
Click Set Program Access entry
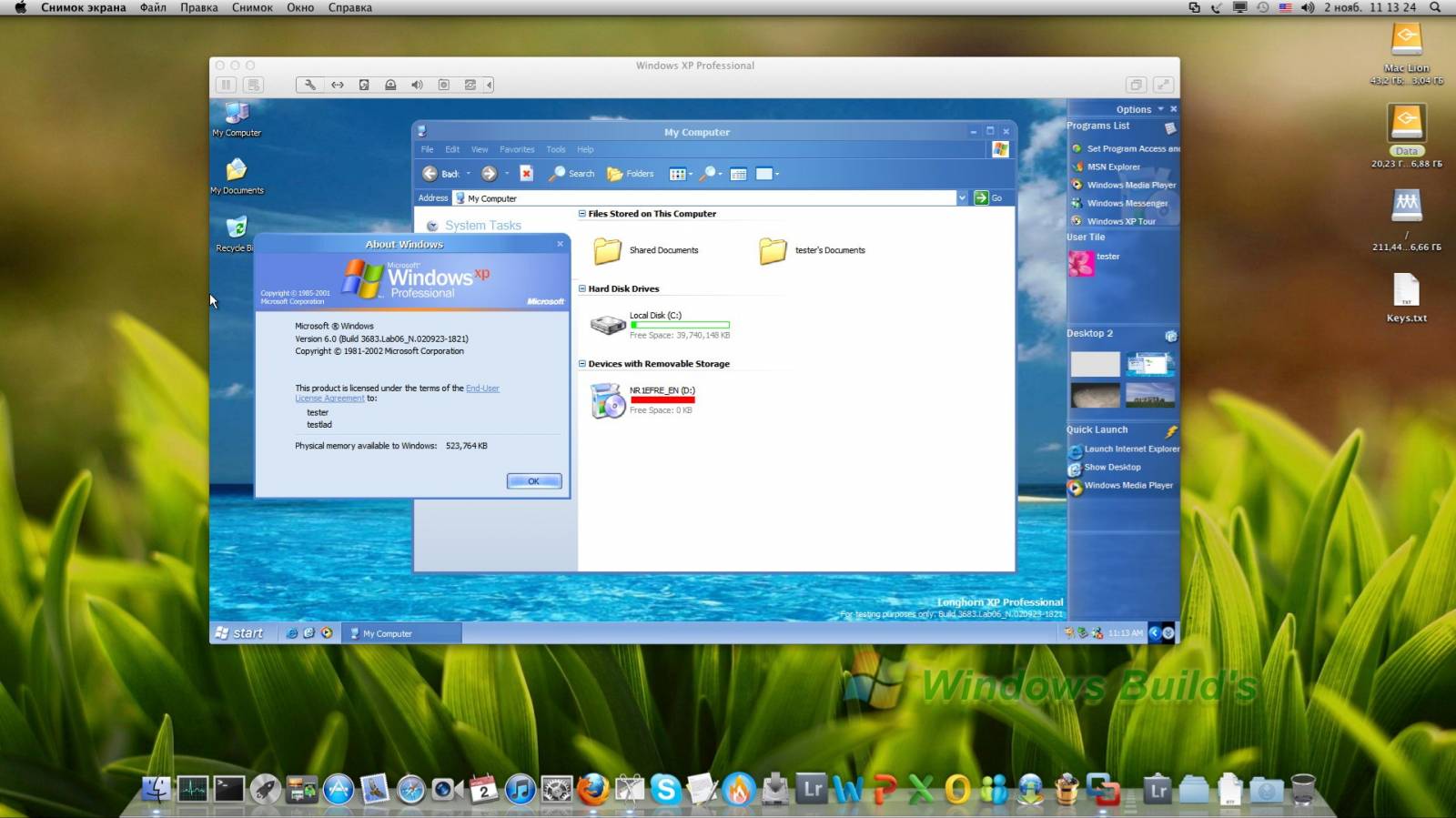click(1125, 148)
